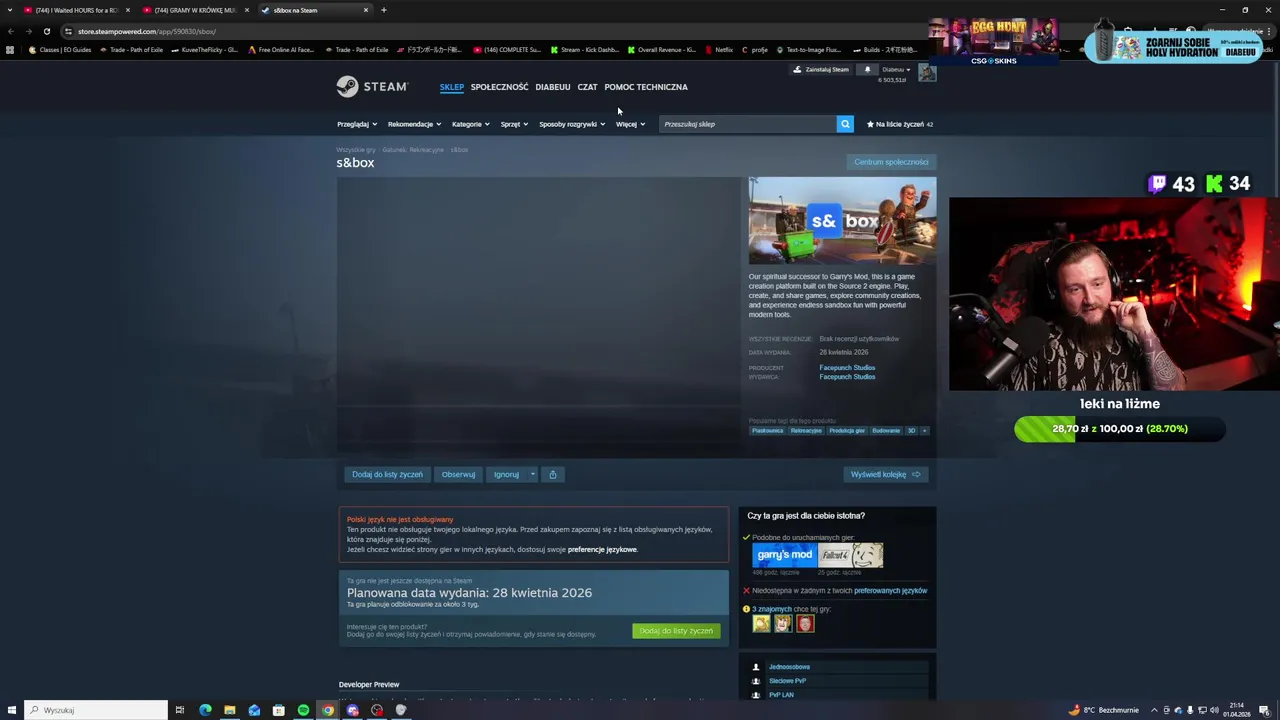This screenshot has height=720, width=1280.
Task: Click the user avatar in Steam header
Action: tap(927, 72)
